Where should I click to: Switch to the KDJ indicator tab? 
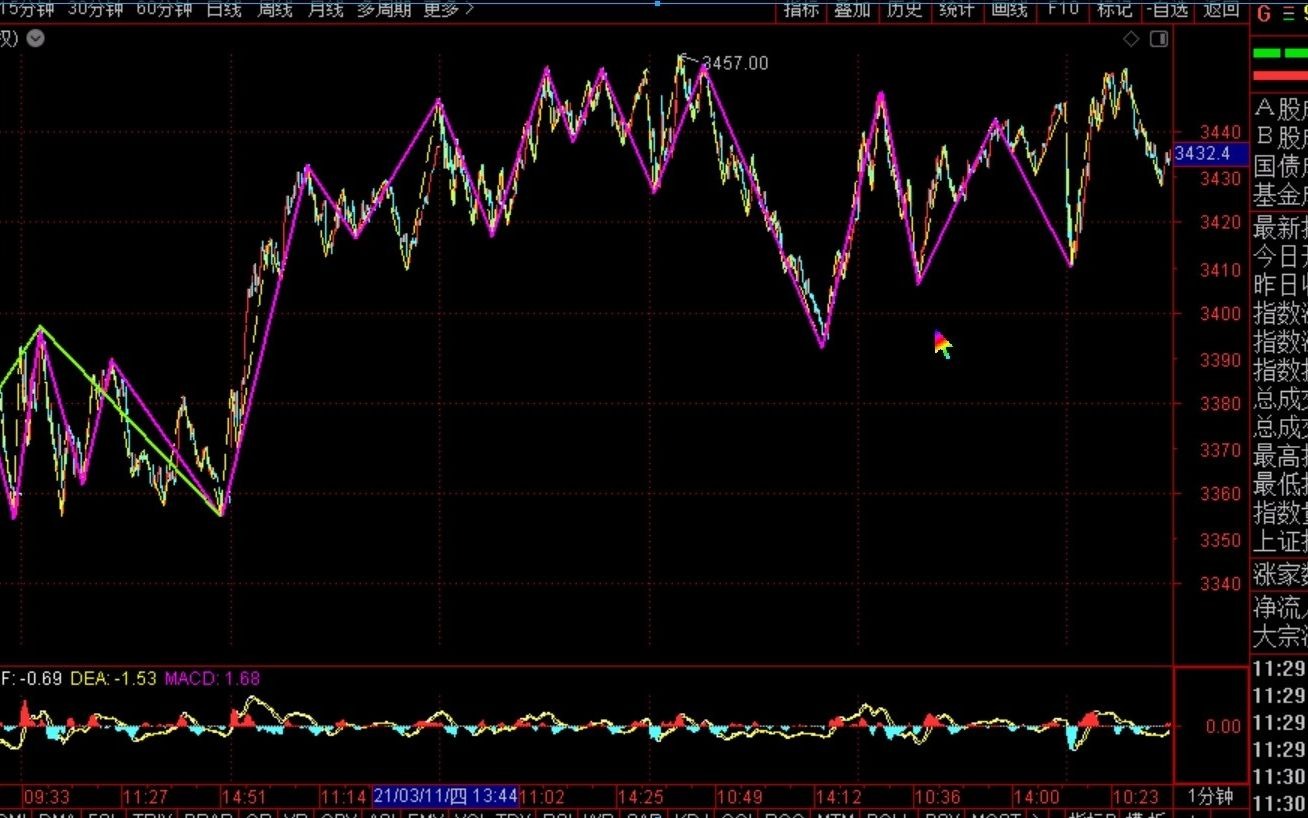(693, 816)
